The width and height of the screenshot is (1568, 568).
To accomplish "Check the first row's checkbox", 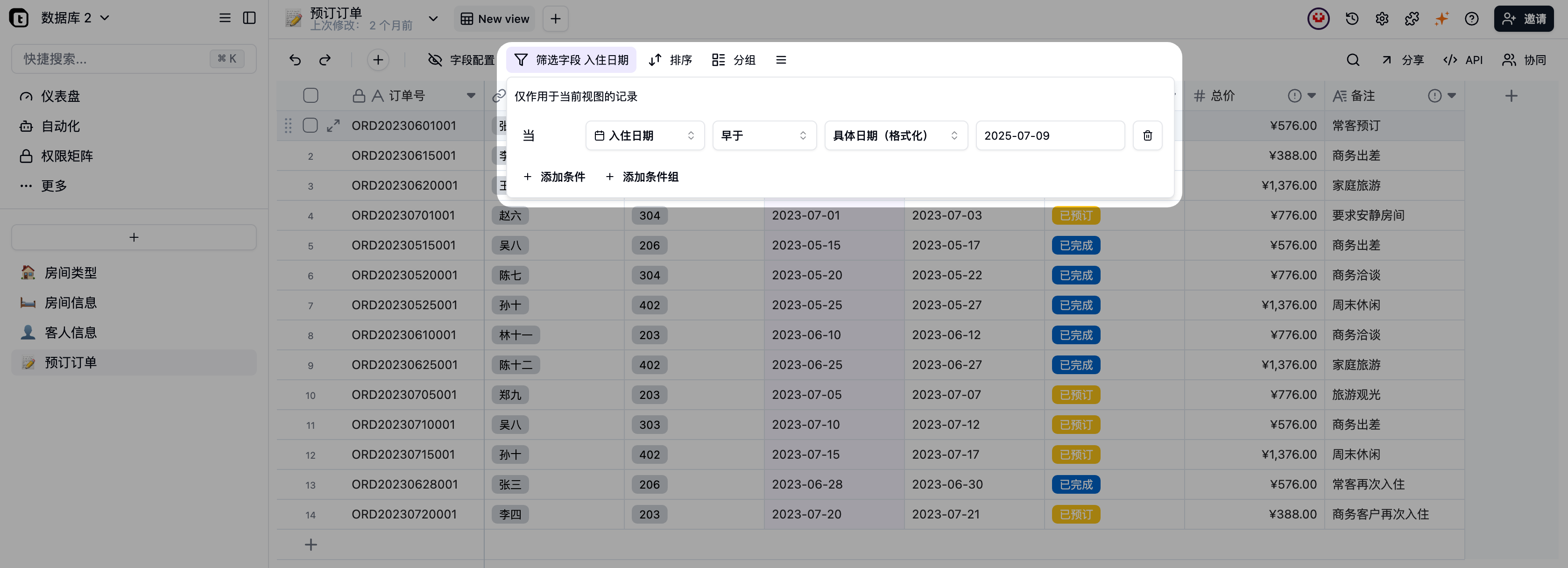I will [311, 125].
